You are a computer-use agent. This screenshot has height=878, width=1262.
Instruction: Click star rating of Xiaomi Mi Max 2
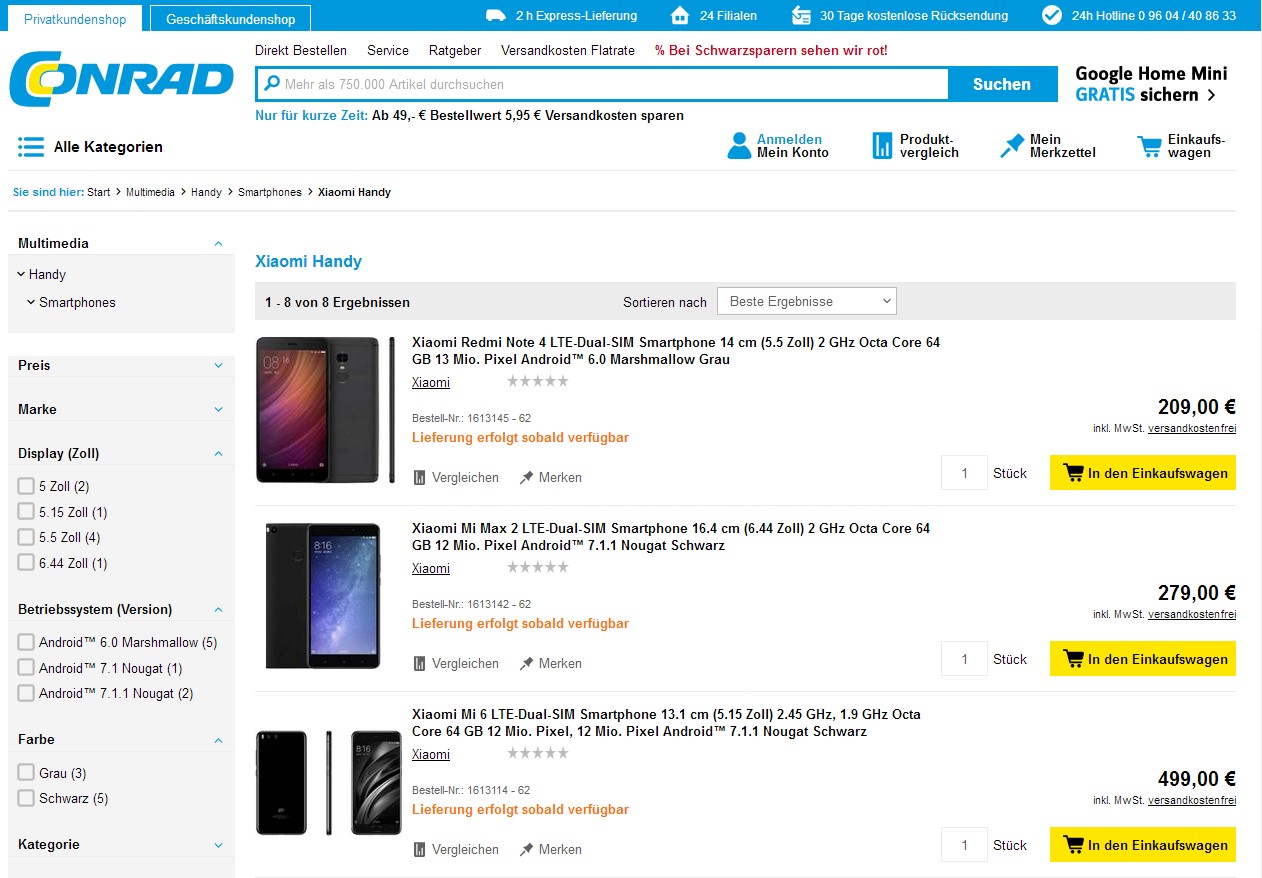pyautogui.click(x=538, y=567)
